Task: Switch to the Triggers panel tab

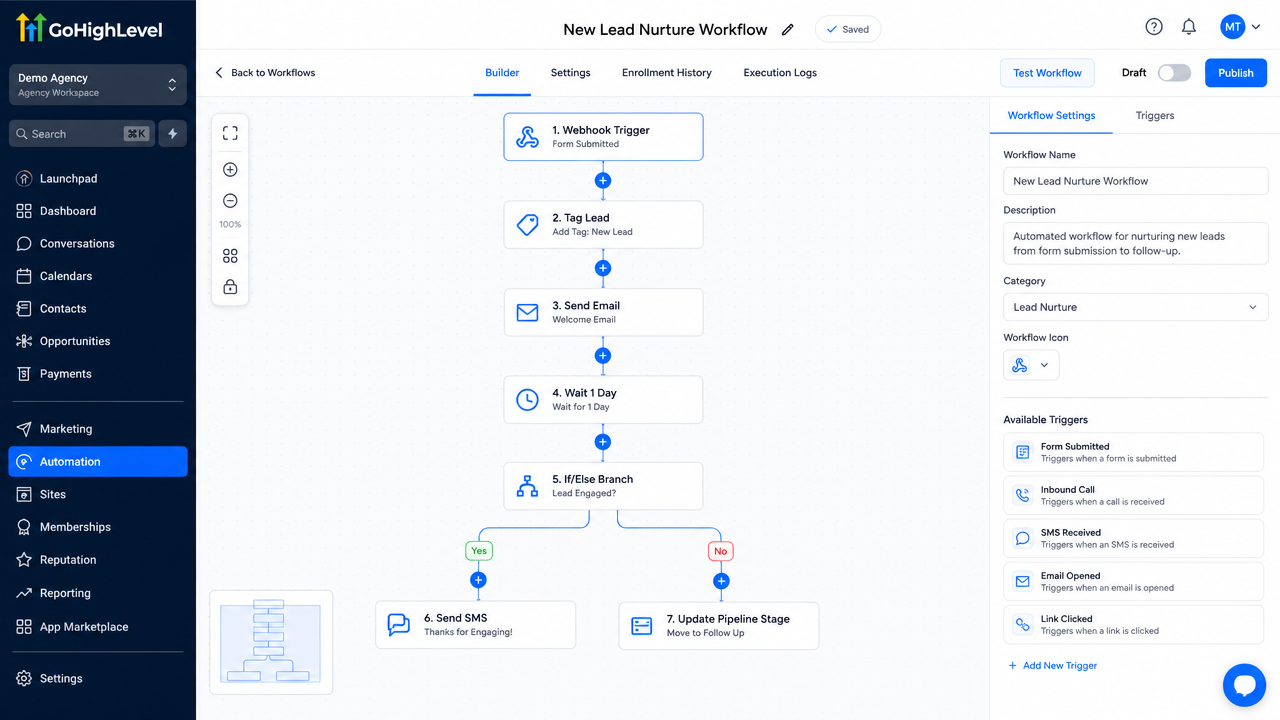Action: coord(1155,116)
